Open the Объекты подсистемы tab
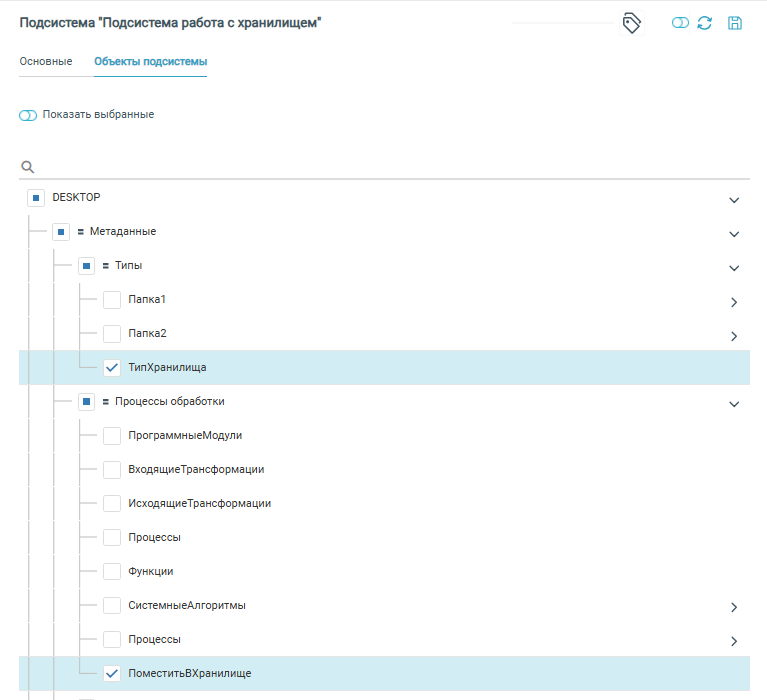The width and height of the screenshot is (767, 700). coord(150,62)
